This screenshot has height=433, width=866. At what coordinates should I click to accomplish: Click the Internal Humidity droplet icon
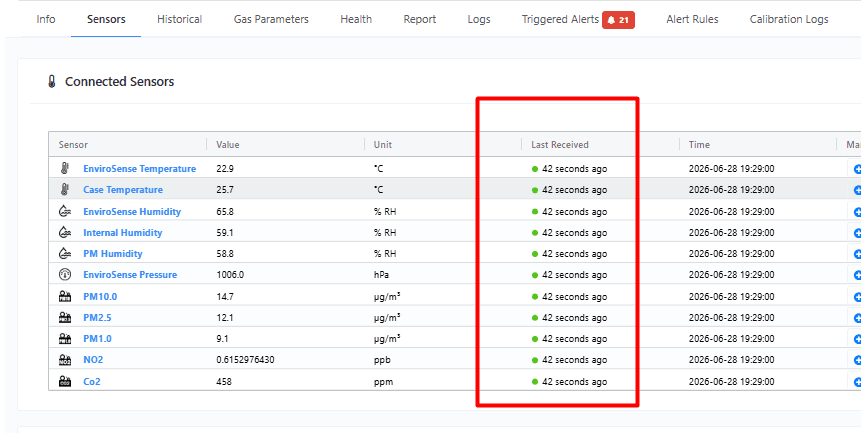pyautogui.click(x=65, y=233)
